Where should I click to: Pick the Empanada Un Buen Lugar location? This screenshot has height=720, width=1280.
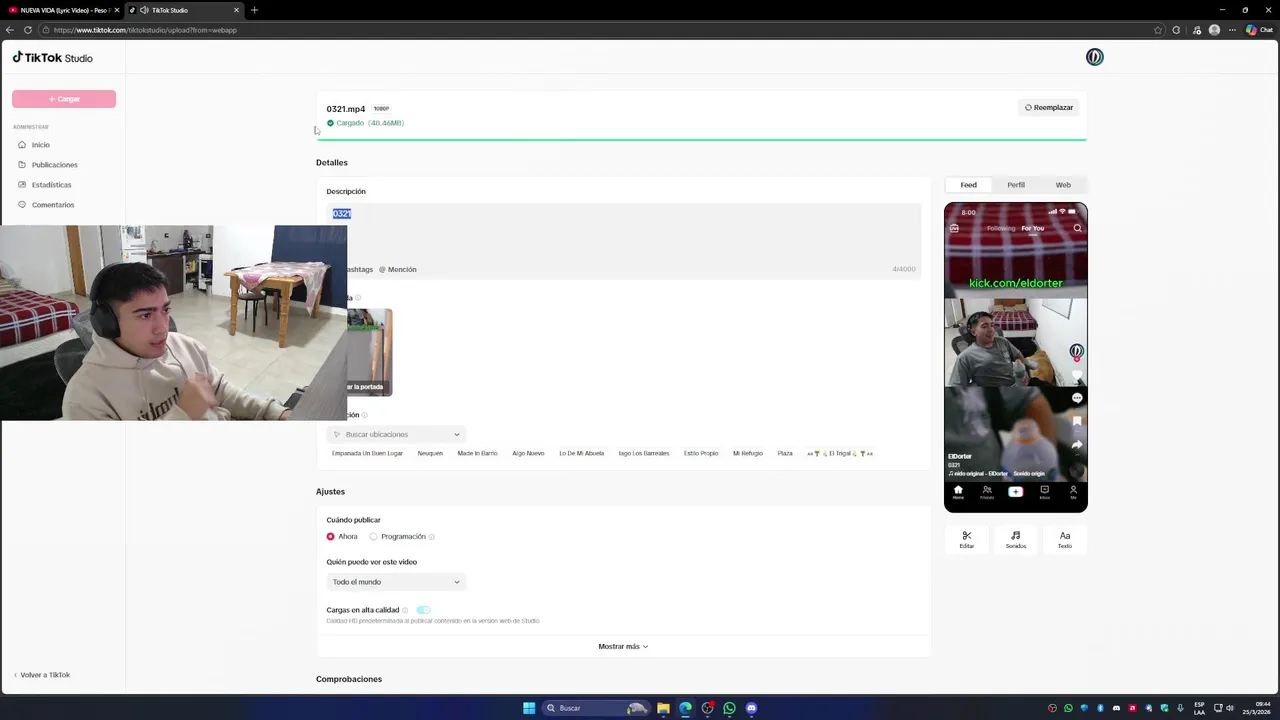coord(367,453)
